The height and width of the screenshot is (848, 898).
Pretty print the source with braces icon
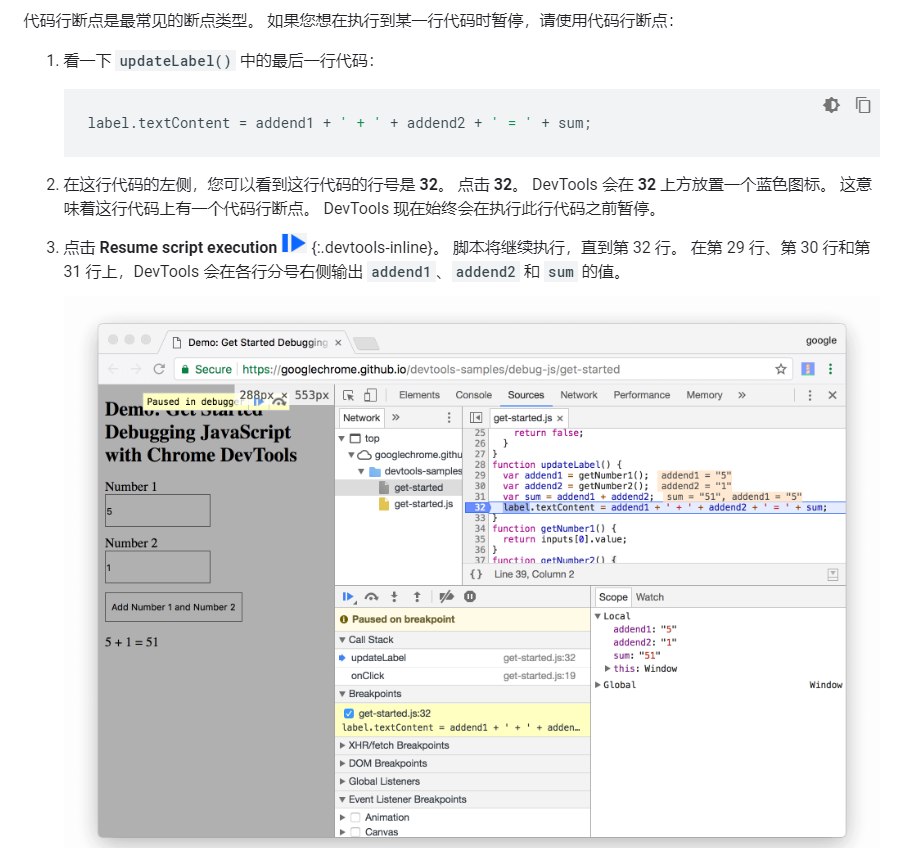pos(476,574)
